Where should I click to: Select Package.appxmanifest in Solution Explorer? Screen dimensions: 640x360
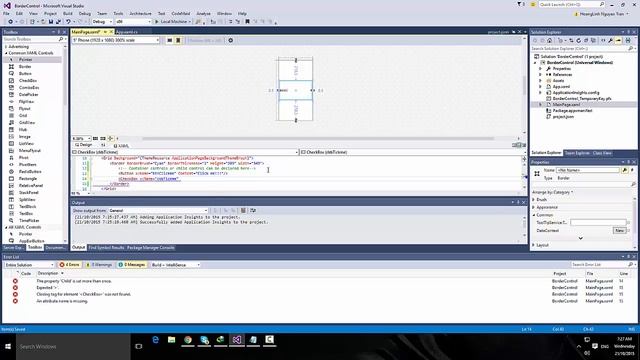pyautogui.click(x=572, y=111)
